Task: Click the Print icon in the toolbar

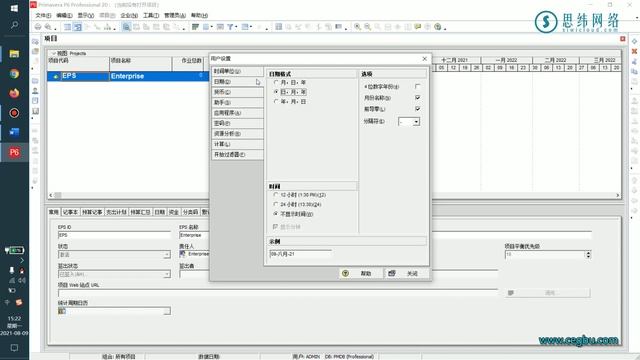Action: pos(38,27)
